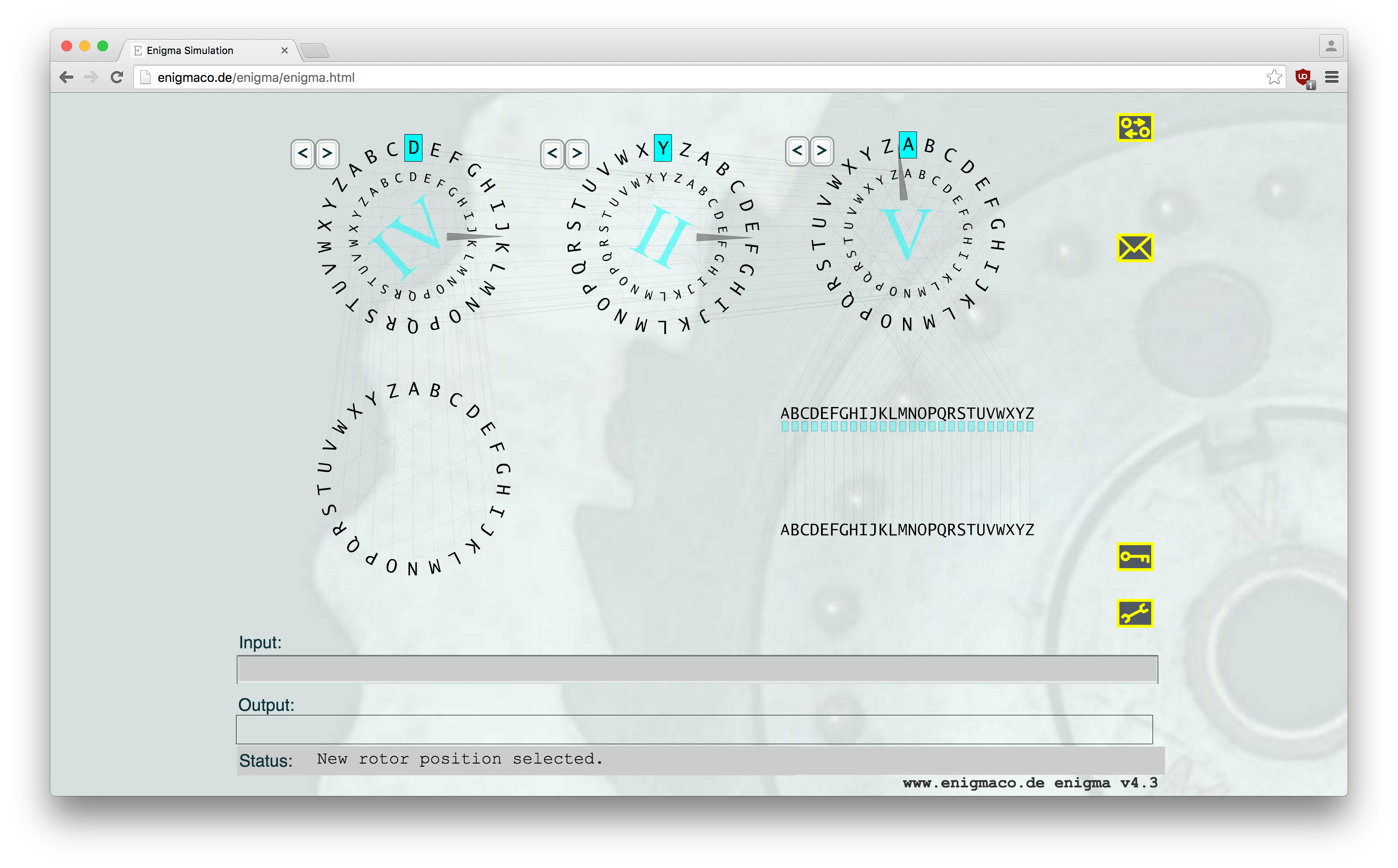Click the 'Output:' label
This screenshot has height=868, width=1398.
coord(266,705)
